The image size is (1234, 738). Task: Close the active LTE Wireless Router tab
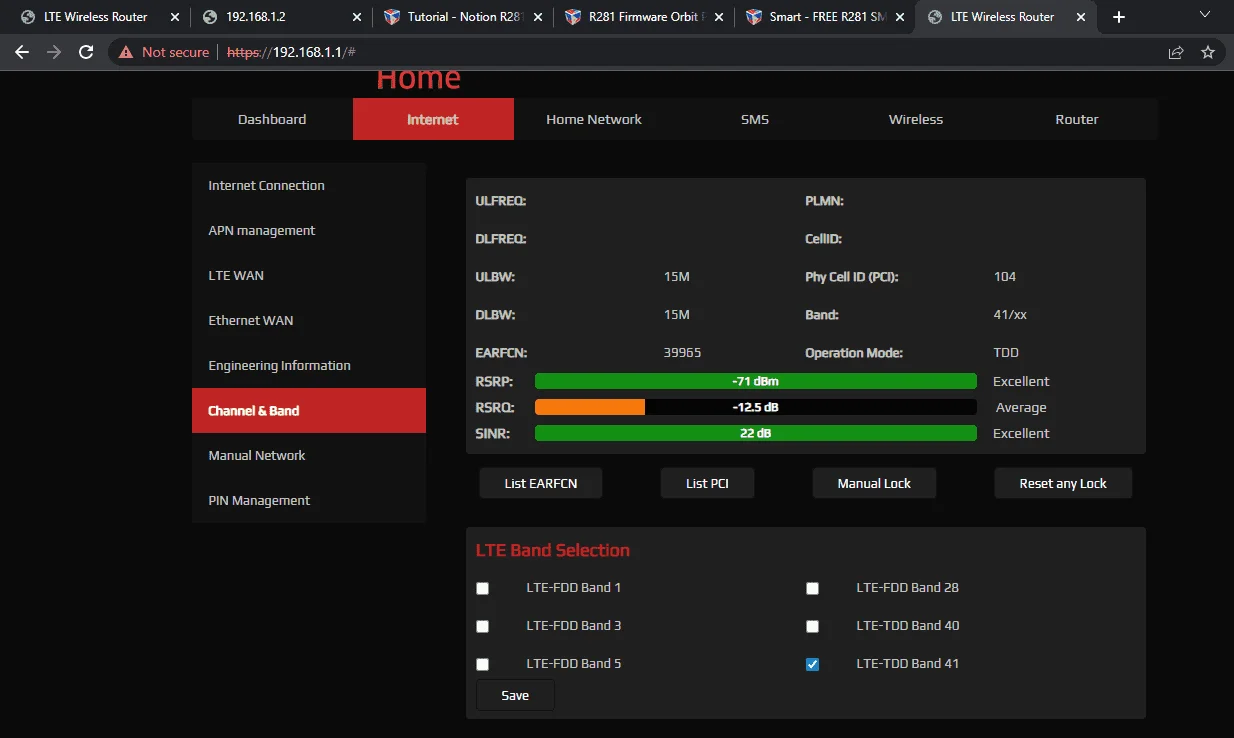(1081, 17)
